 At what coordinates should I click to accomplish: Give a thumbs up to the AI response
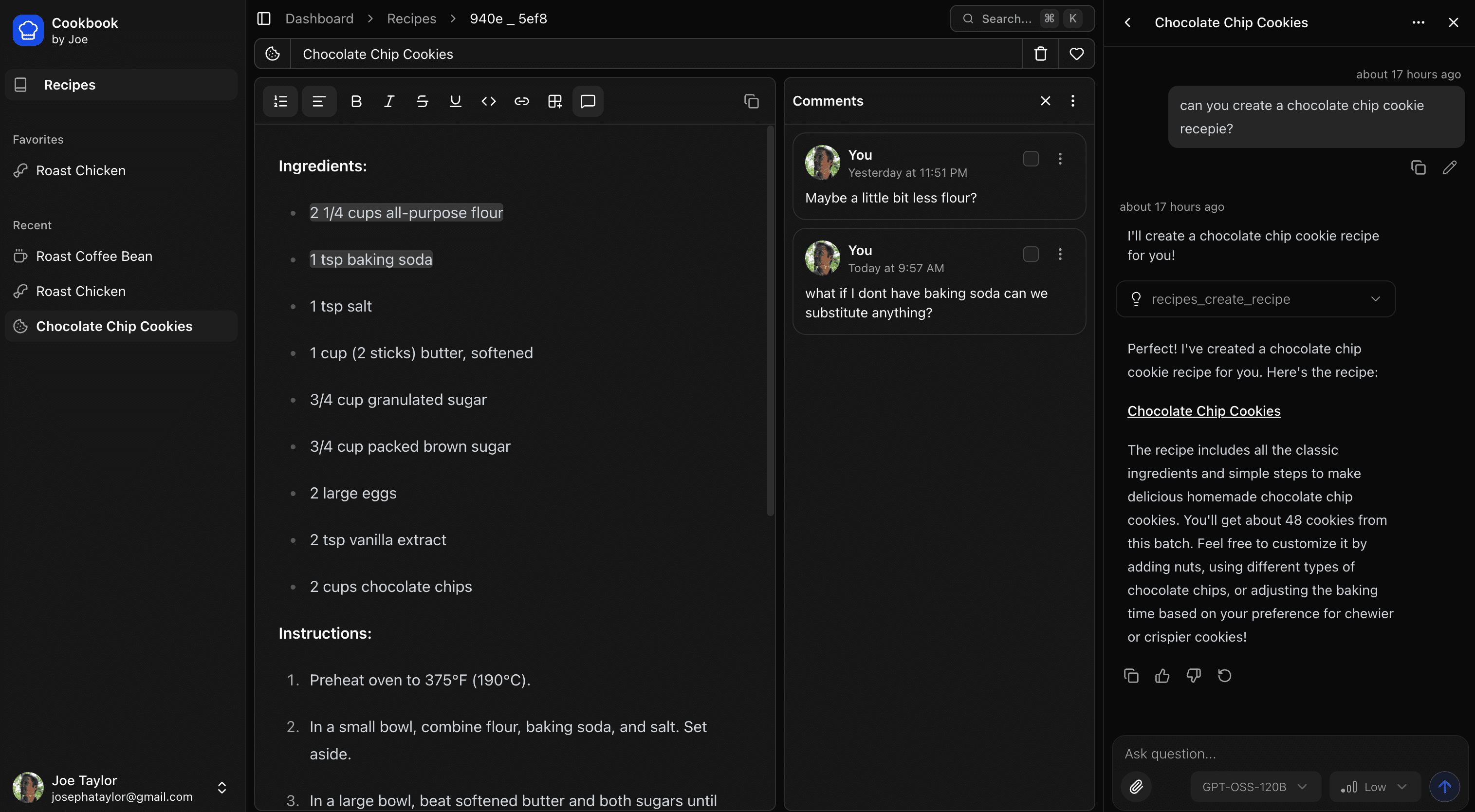tap(1162, 676)
